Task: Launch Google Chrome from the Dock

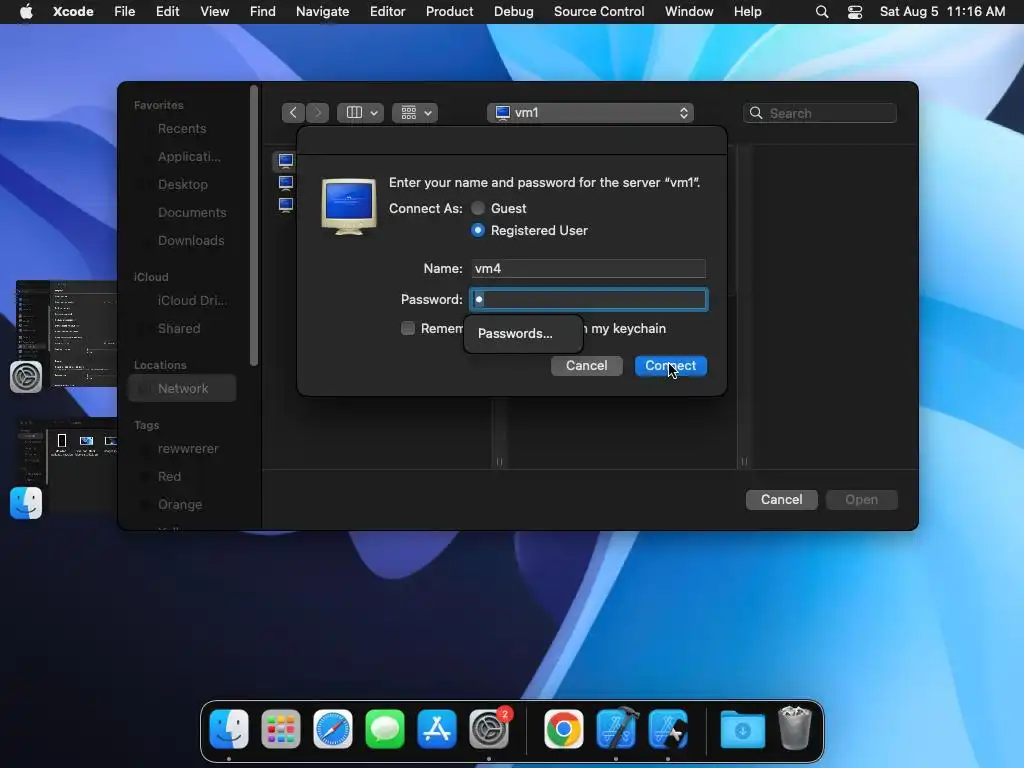Action: tap(564, 729)
